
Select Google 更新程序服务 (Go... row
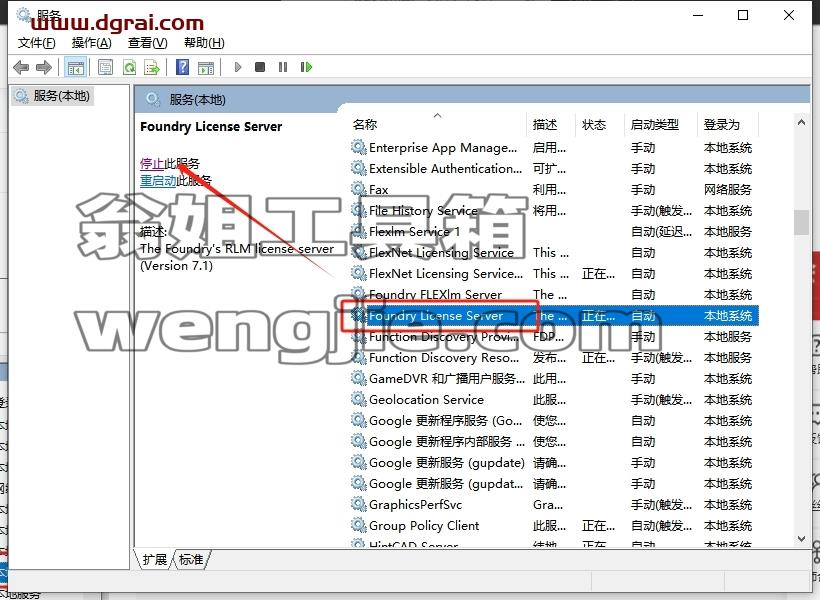(x=554, y=421)
